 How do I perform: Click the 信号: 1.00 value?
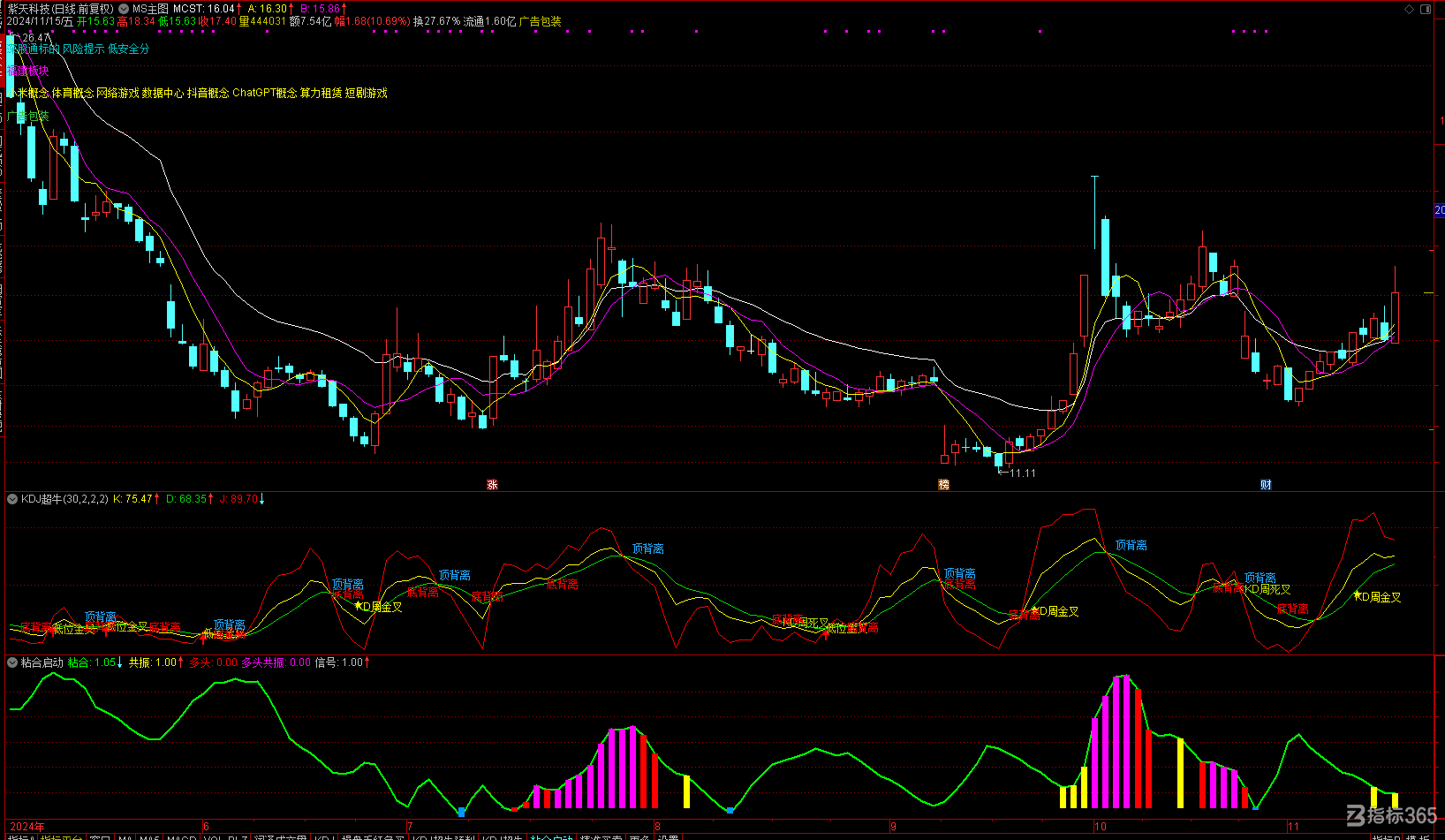339,662
